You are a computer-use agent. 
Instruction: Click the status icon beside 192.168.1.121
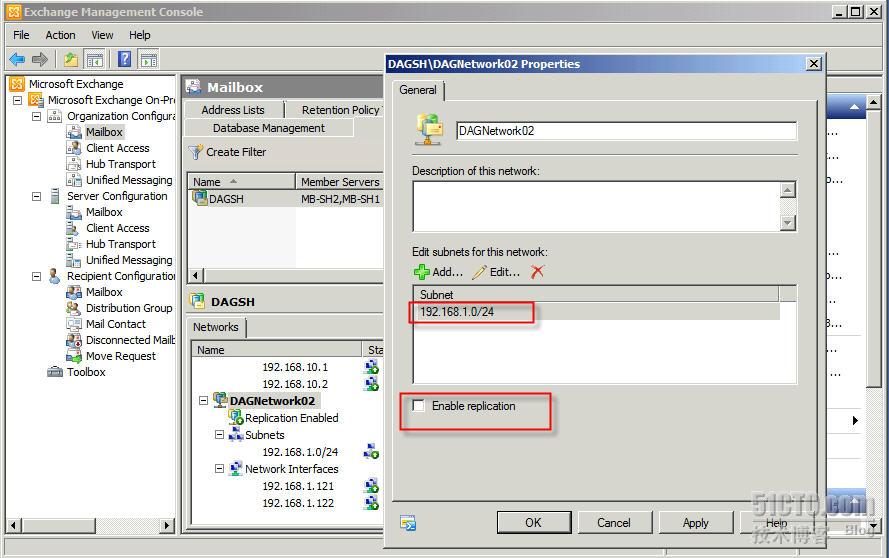pos(372,486)
